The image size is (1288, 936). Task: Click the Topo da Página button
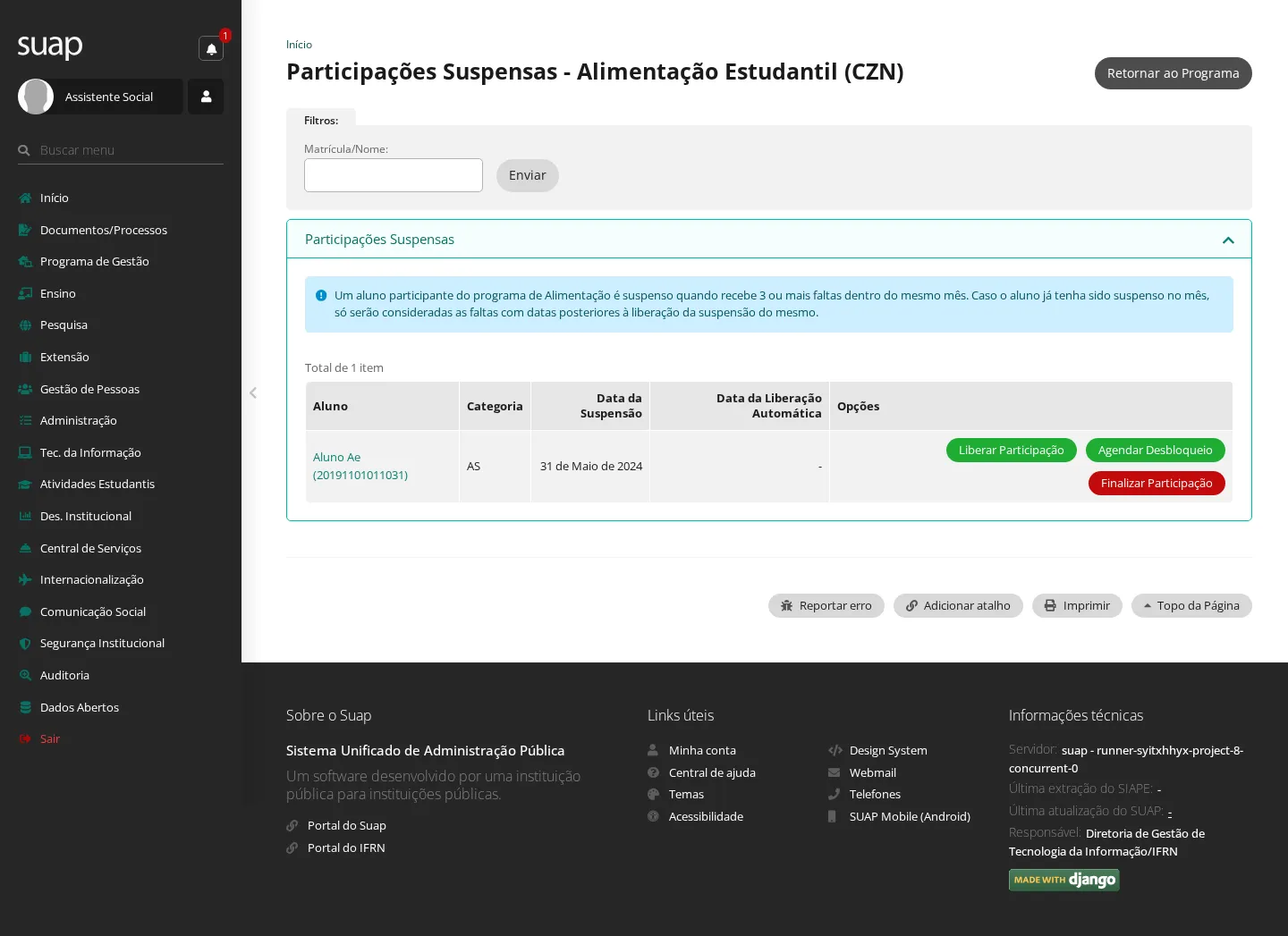(1191, 605)
